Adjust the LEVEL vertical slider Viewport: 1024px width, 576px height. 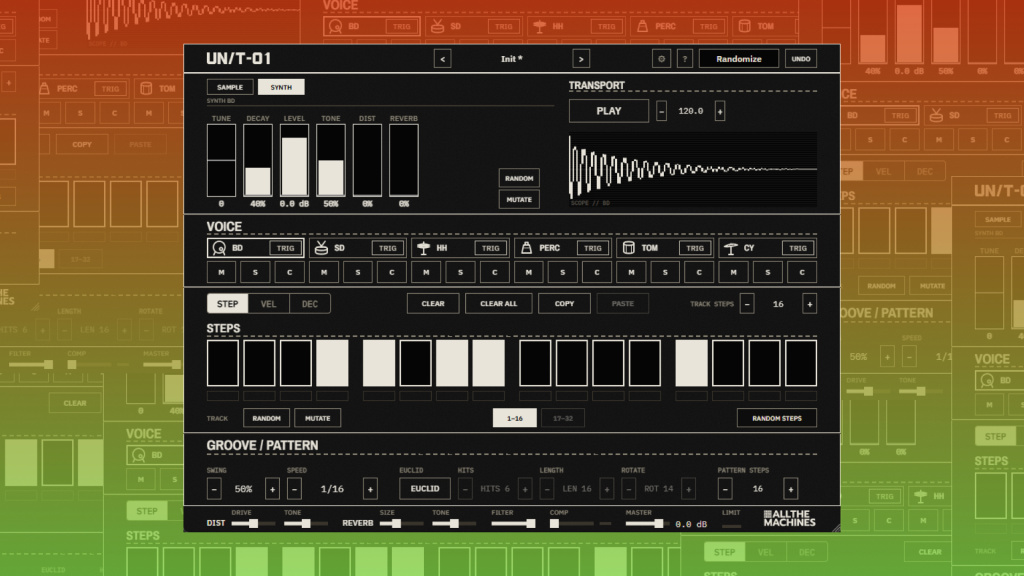(294, 160)
